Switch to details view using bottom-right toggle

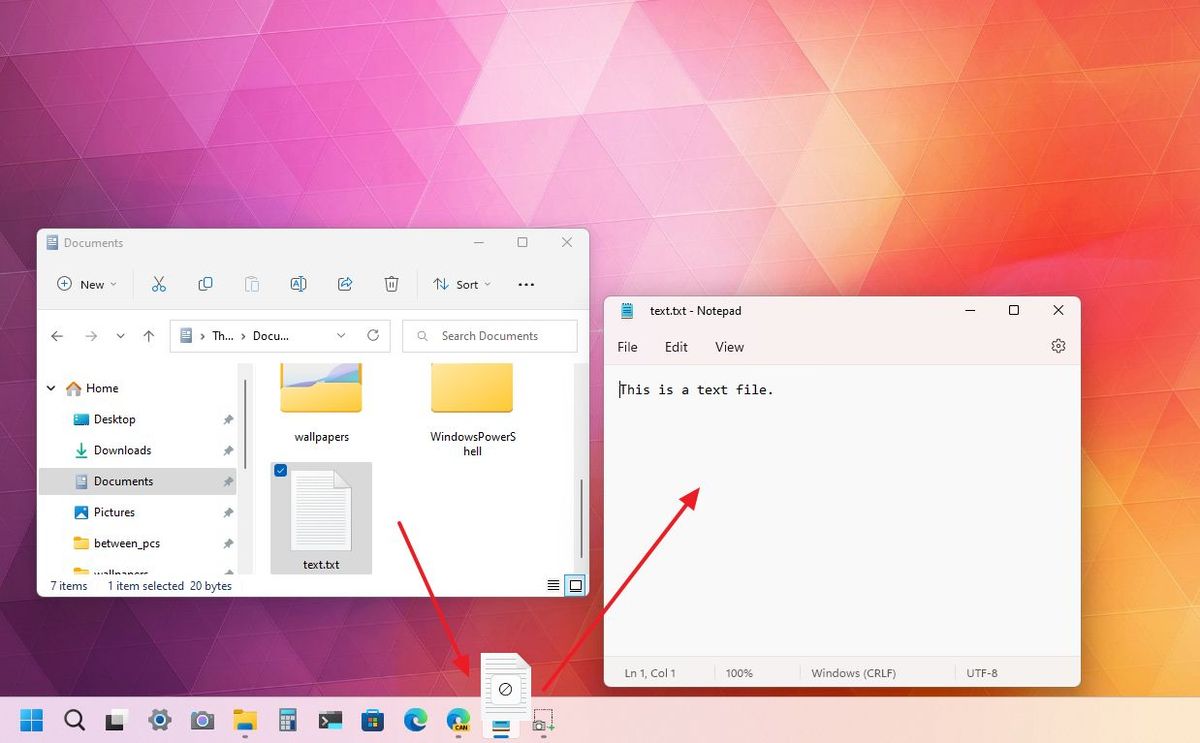point(553,585)
